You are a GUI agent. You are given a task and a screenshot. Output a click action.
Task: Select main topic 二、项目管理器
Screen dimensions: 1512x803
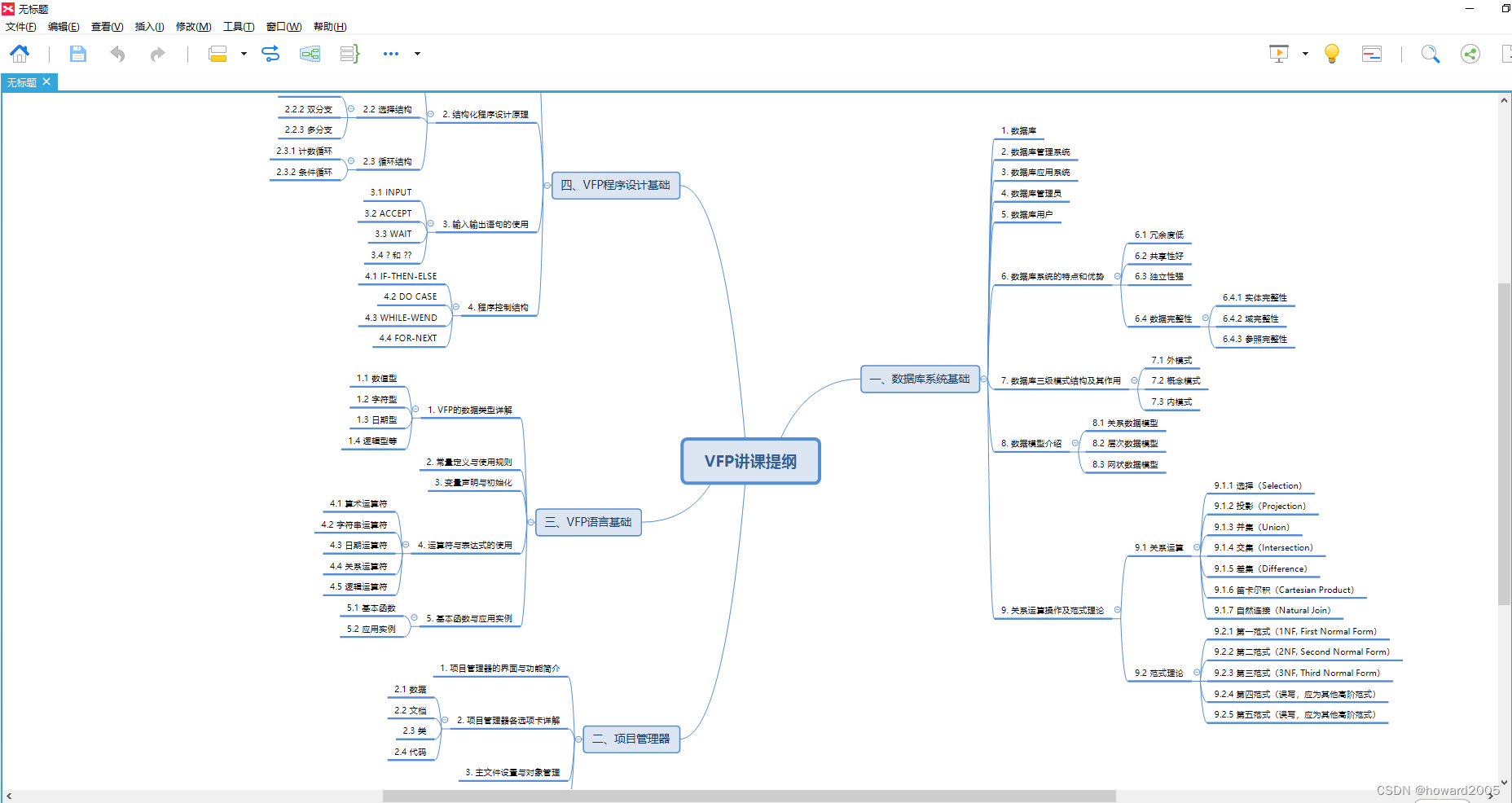pos(631,739)
